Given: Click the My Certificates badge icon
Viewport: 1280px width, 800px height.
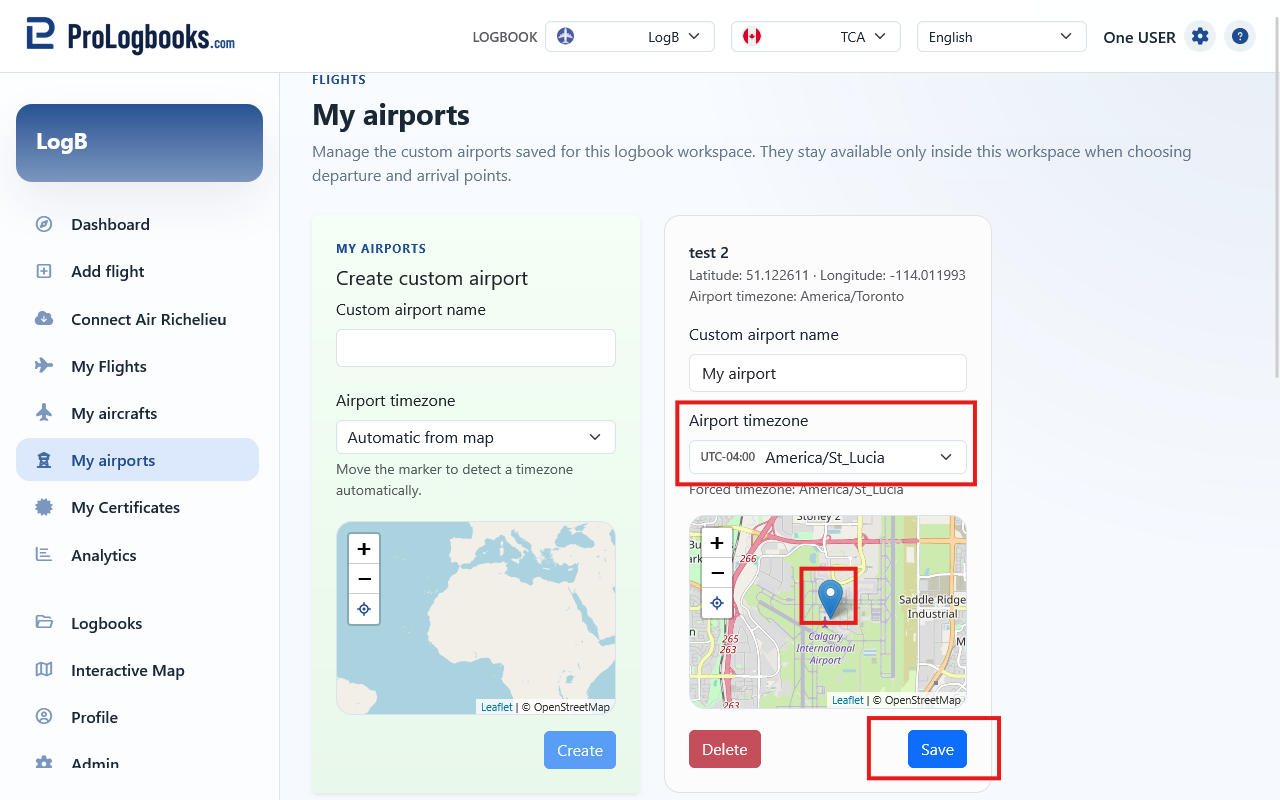Looking at the screenshot, I should [44, 507].
